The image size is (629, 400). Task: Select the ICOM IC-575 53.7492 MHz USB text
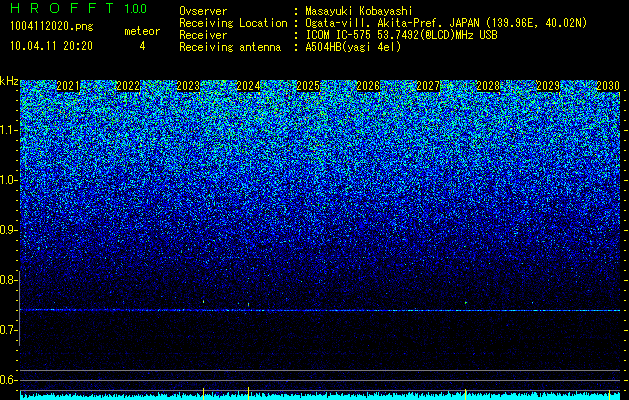coord(401,35)
